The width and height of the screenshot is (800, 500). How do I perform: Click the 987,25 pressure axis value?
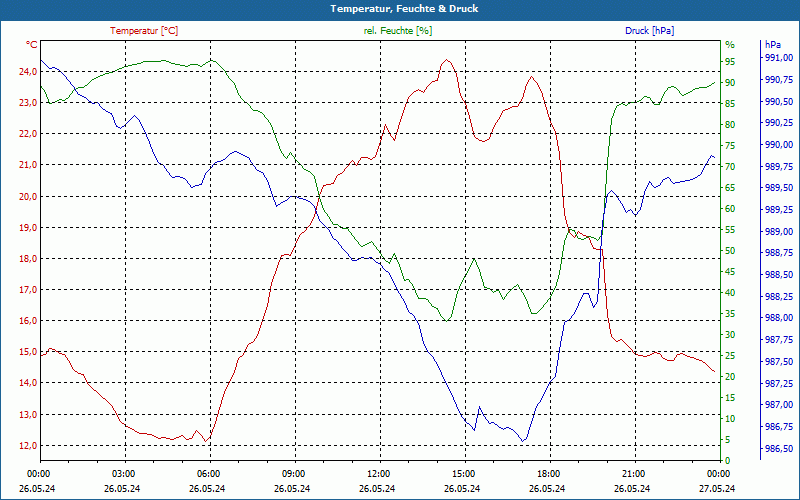point(779,383)
